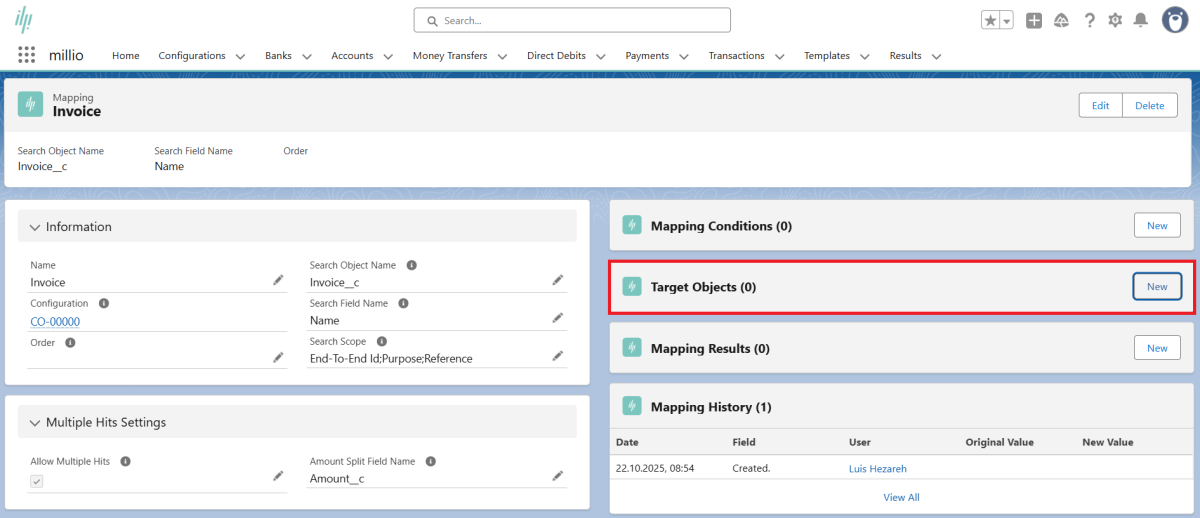The height and width of the screenshot is (518, 1200).
Task: Edit Amount Split Field Name pencil
Action: (x=558, y=477)
